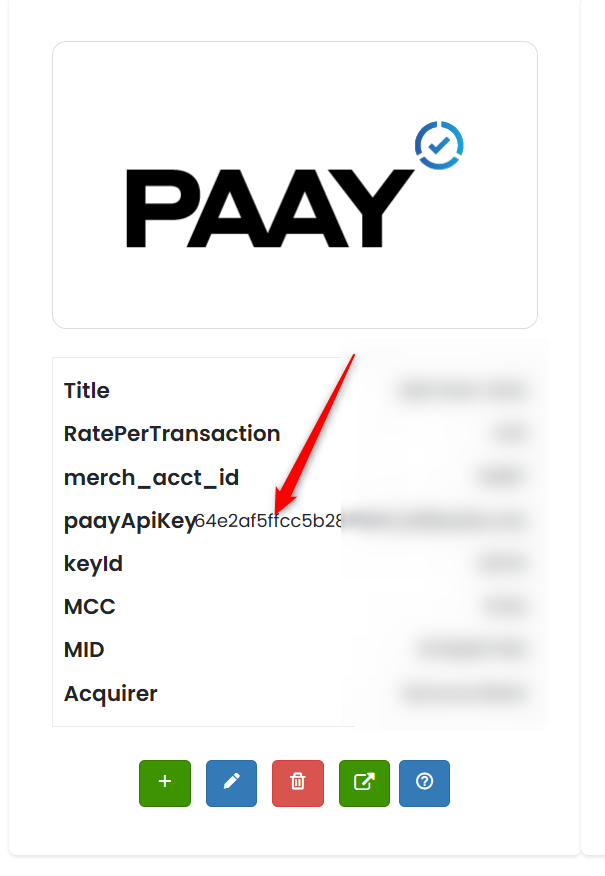Select the Title row label
The height and width of the screenshot is (876, 605).
click(x=87, y=391)
